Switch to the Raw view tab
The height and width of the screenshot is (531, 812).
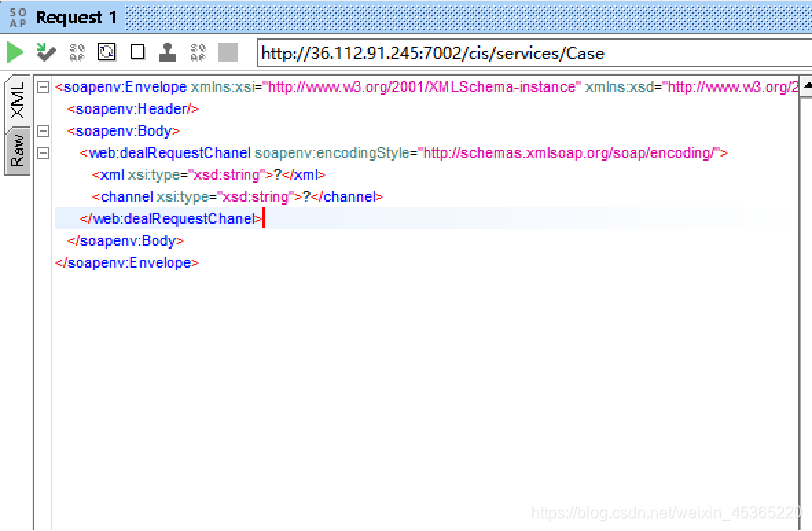coord(17,151)
